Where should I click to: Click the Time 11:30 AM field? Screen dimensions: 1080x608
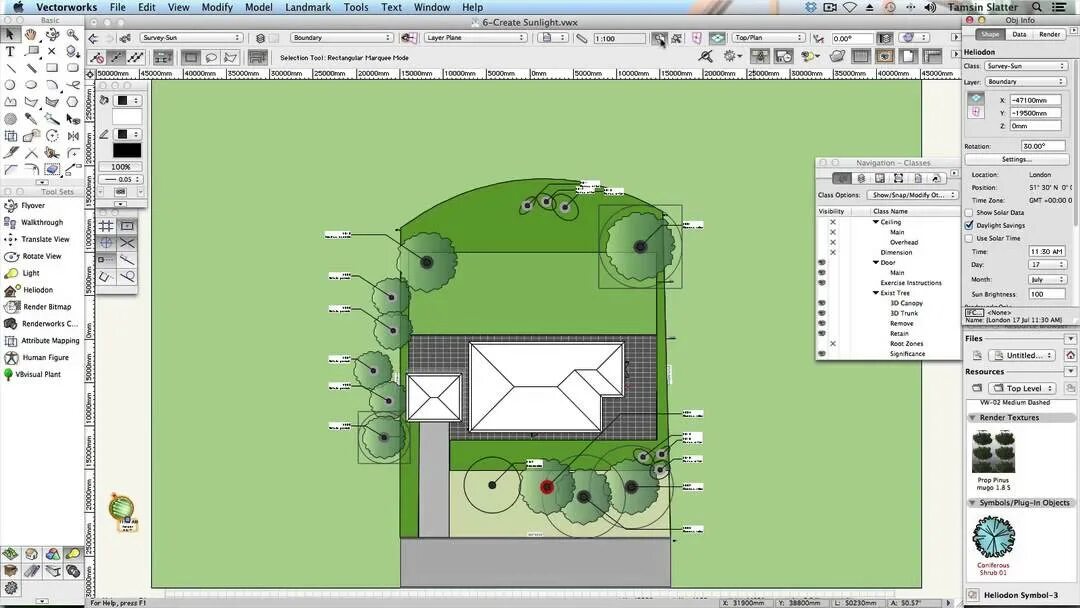tap(1047, 252)
